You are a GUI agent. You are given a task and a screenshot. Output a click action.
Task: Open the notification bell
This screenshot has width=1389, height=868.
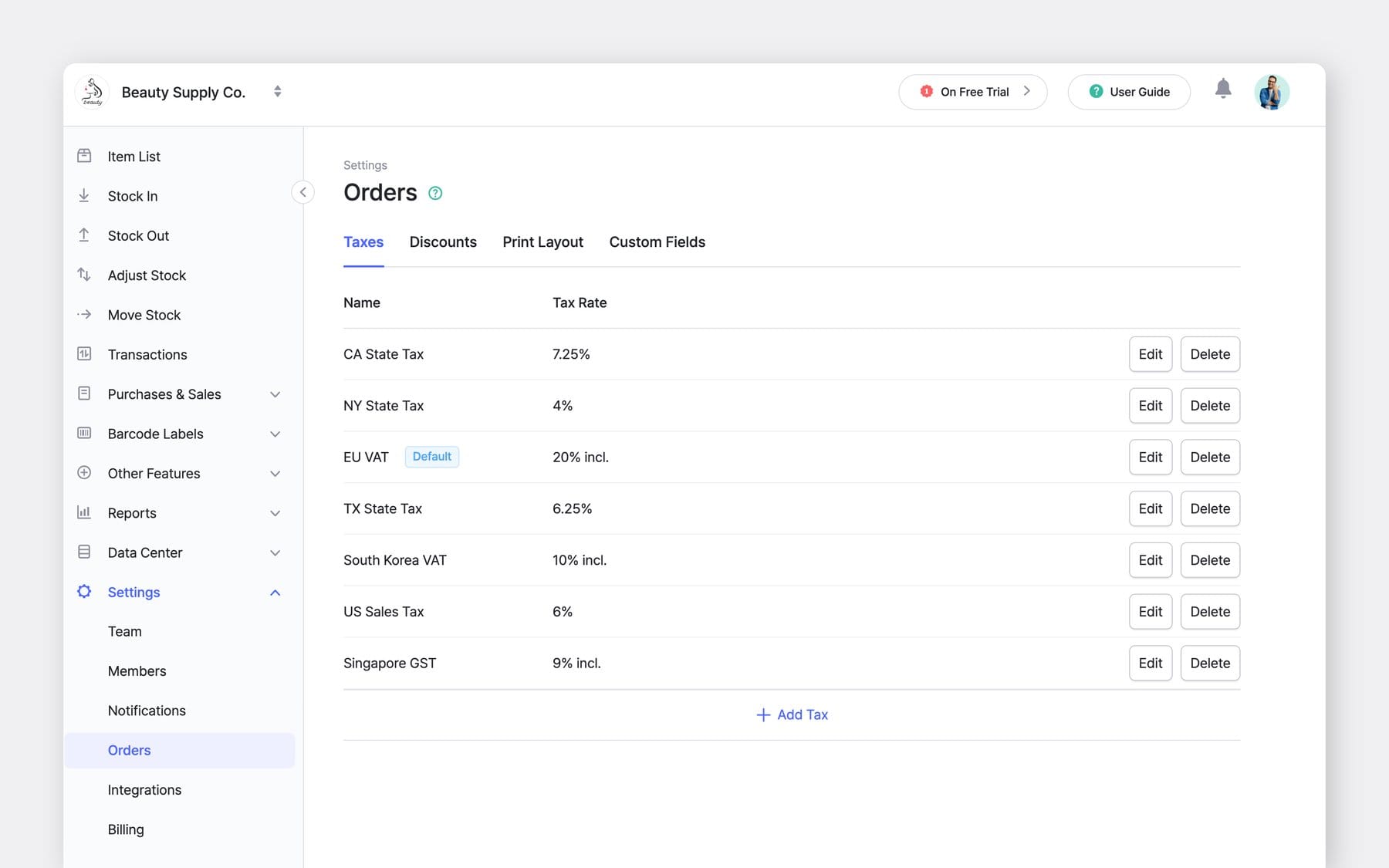point(1222,89)
